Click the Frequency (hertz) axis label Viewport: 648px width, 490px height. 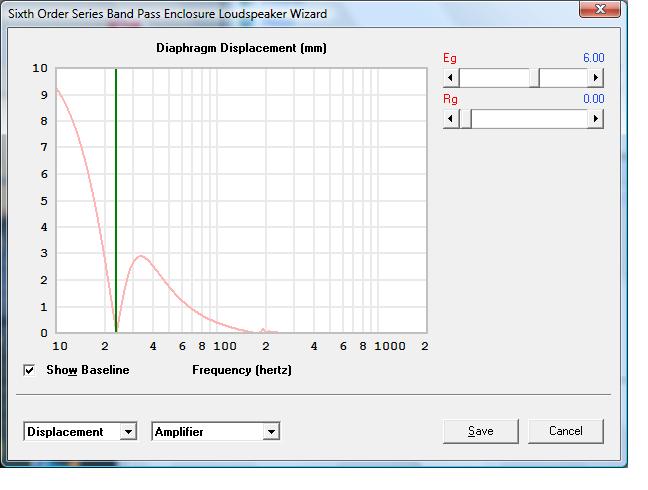[242, 370]
